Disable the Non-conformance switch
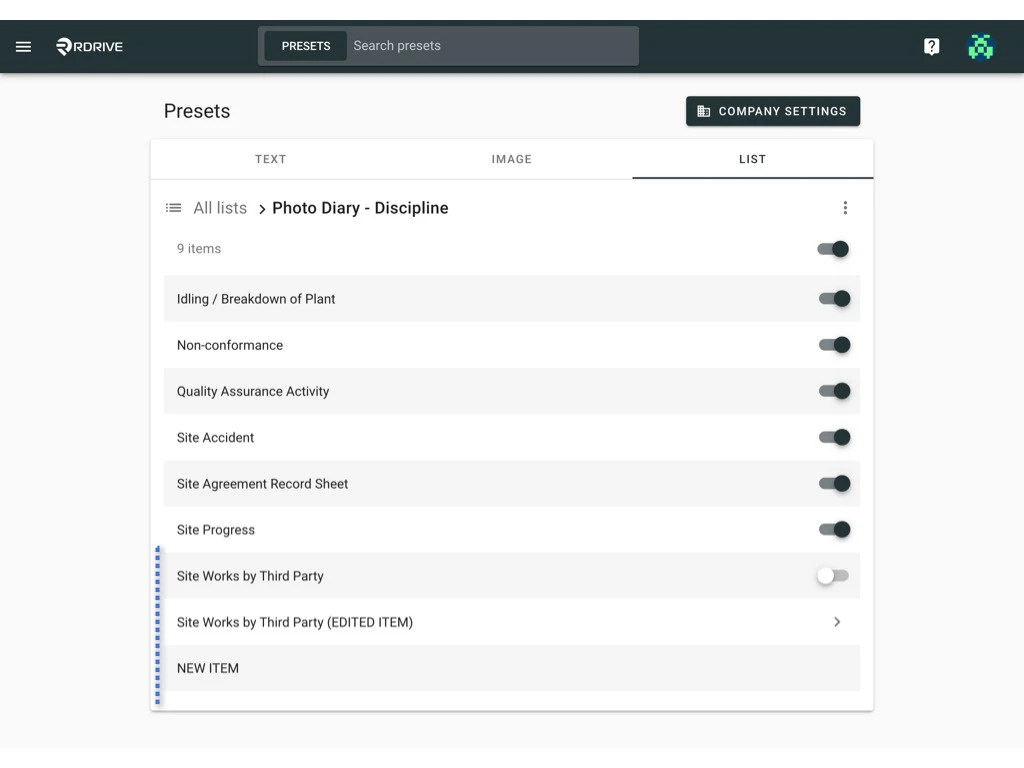Viewport: 1024px width, 768px height. (835, 345)
